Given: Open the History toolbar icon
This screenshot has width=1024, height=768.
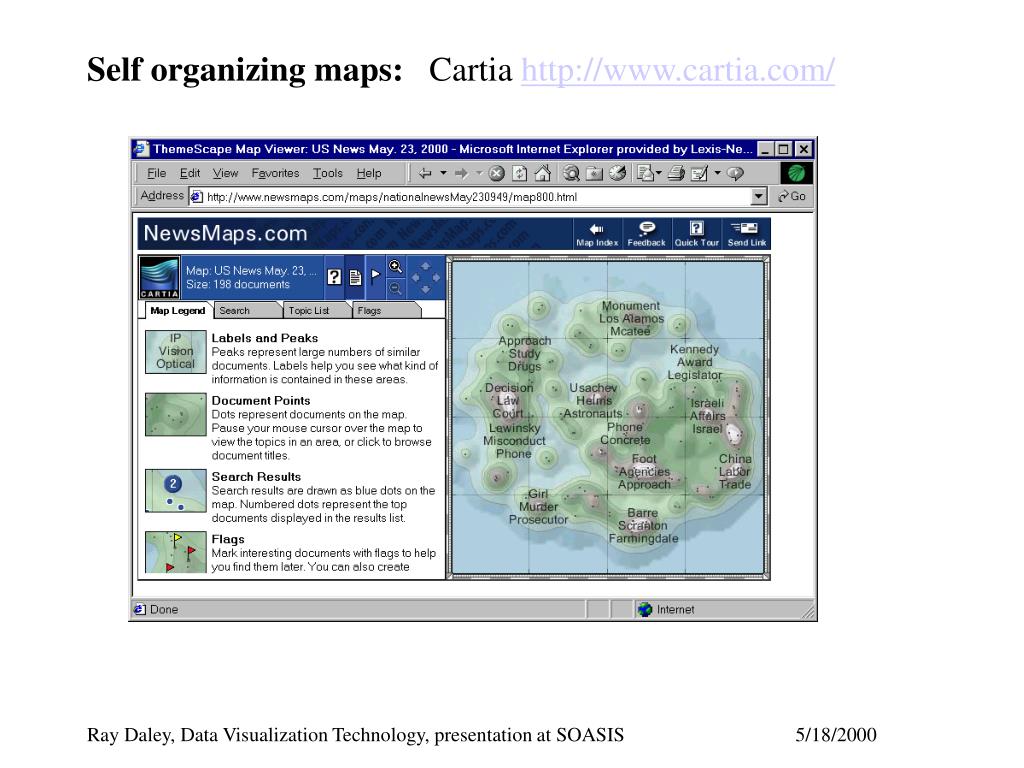Looking at the screenshot, I should pos(617,174).
